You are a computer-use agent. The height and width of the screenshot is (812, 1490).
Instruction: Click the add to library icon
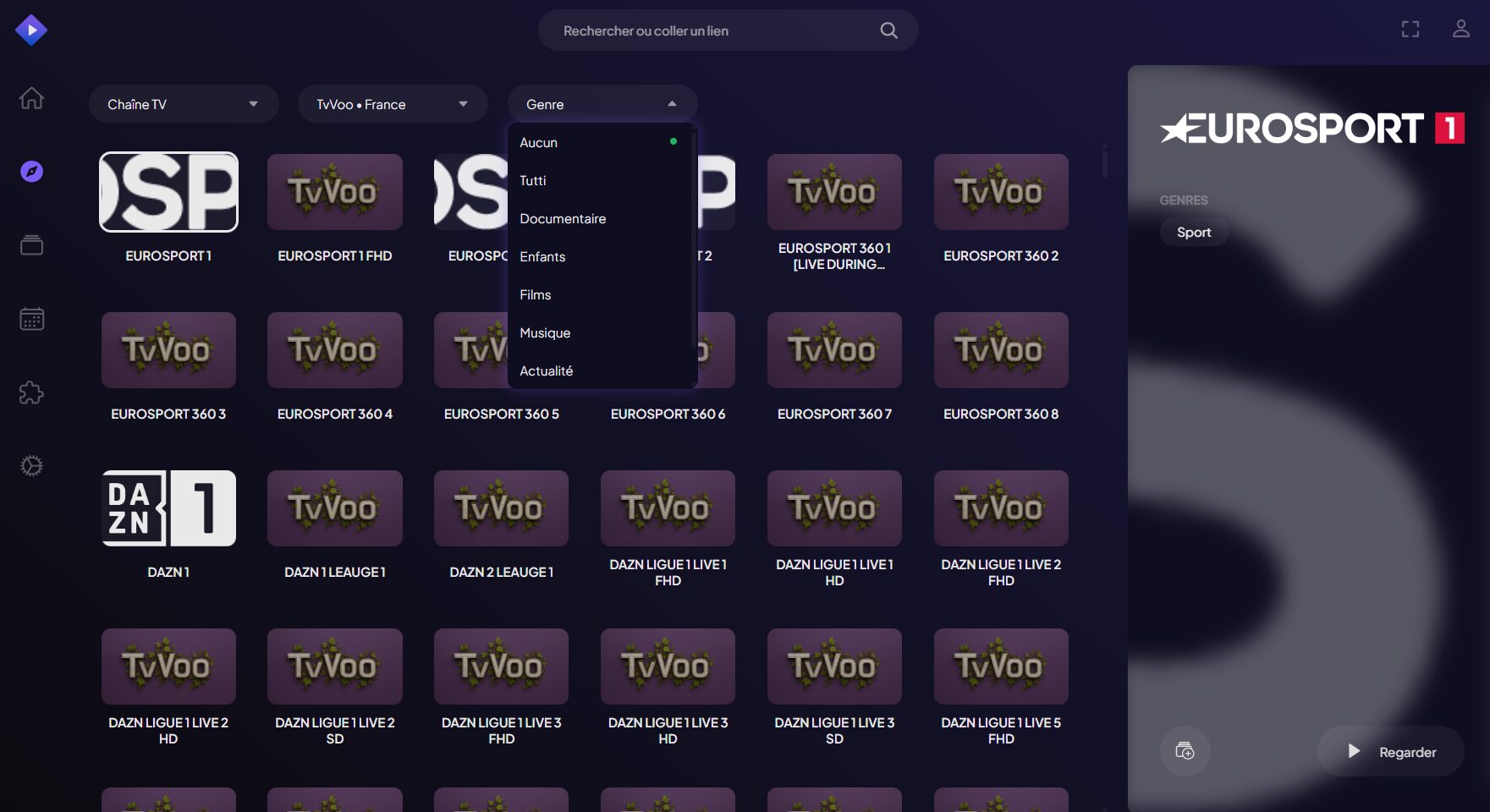[1185, 751]
